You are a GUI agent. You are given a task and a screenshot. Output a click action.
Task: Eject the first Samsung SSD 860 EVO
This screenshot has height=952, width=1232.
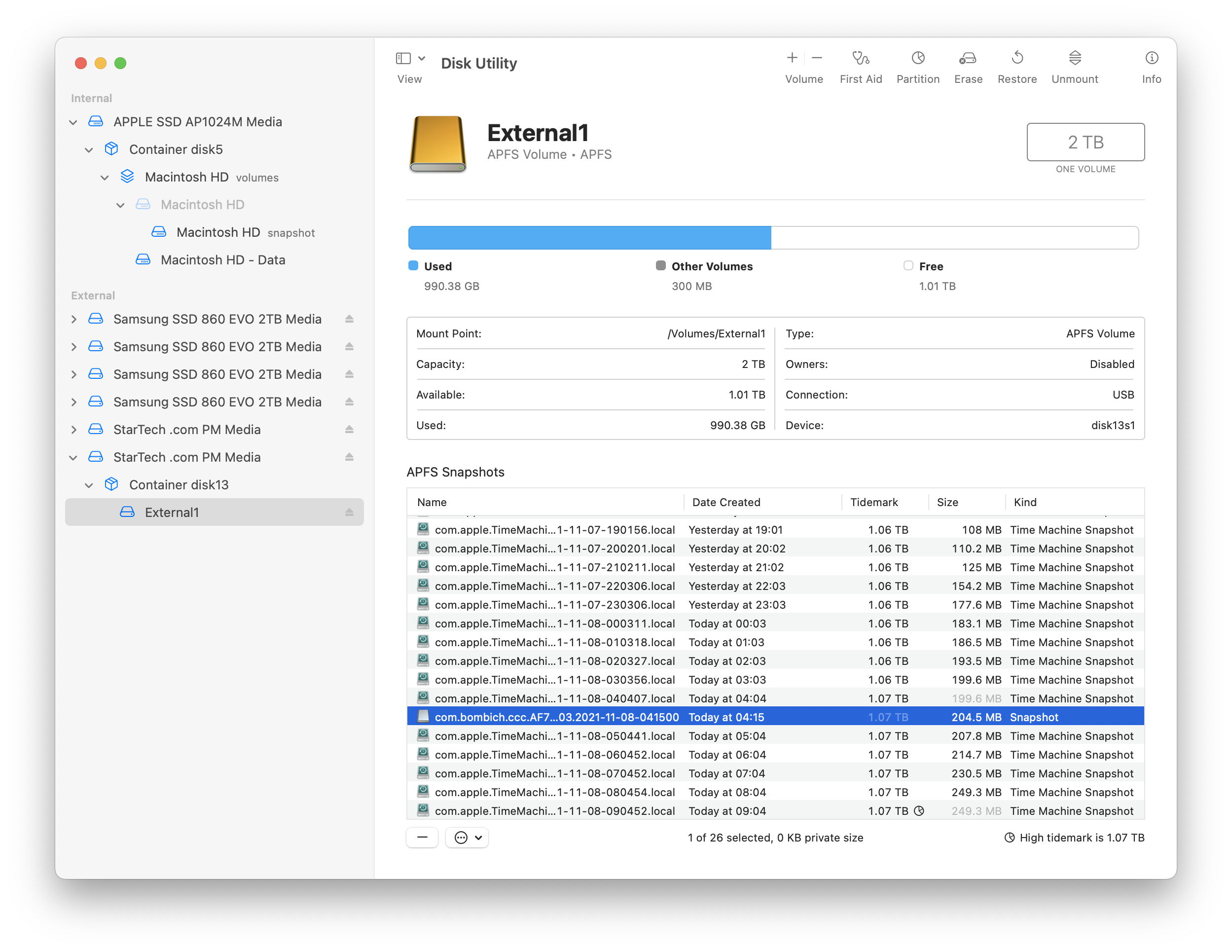[x=350, y=319]
